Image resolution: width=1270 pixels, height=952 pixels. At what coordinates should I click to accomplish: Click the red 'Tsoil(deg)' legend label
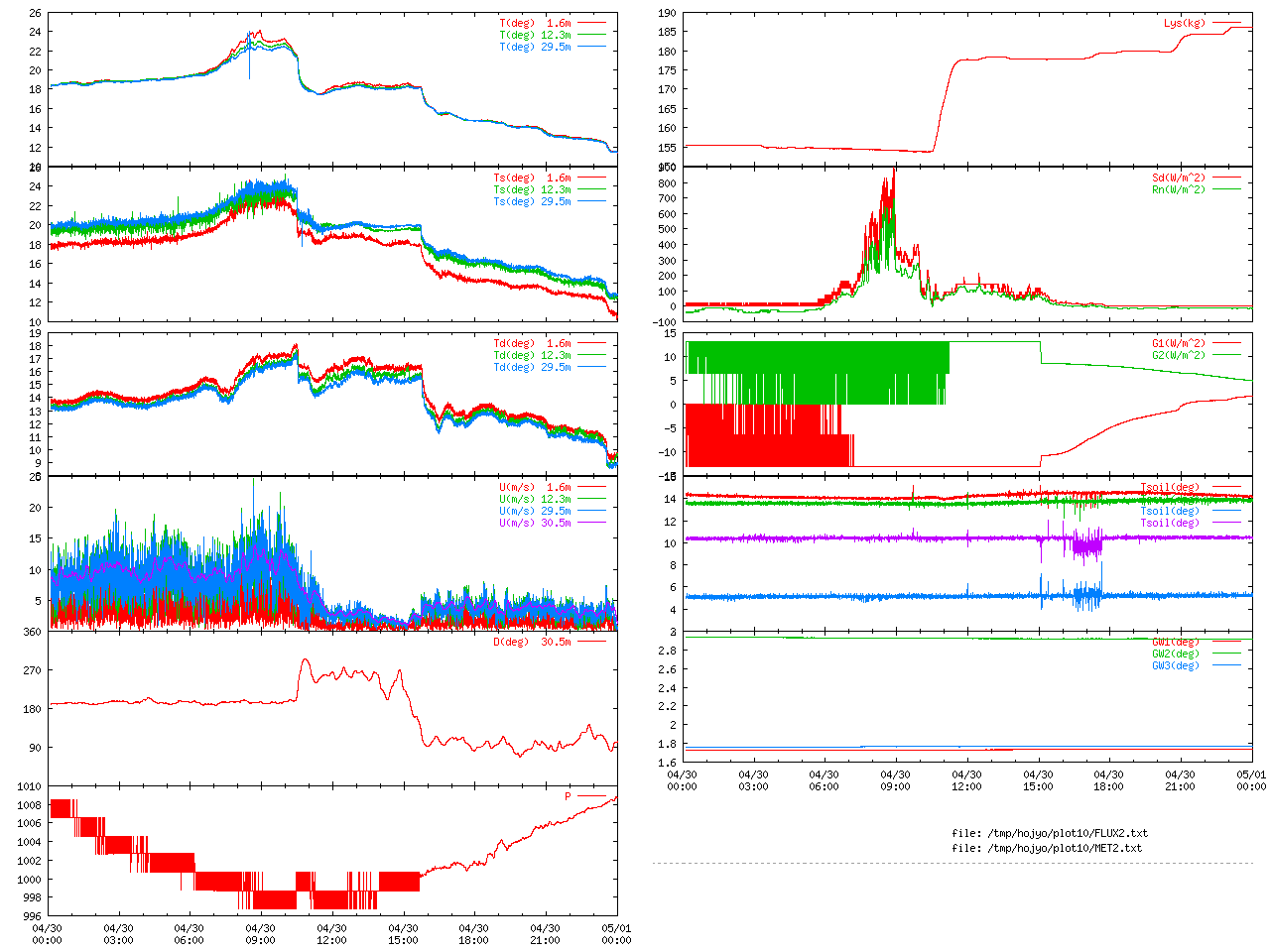pyautogui.click(x=1170, y=487)
